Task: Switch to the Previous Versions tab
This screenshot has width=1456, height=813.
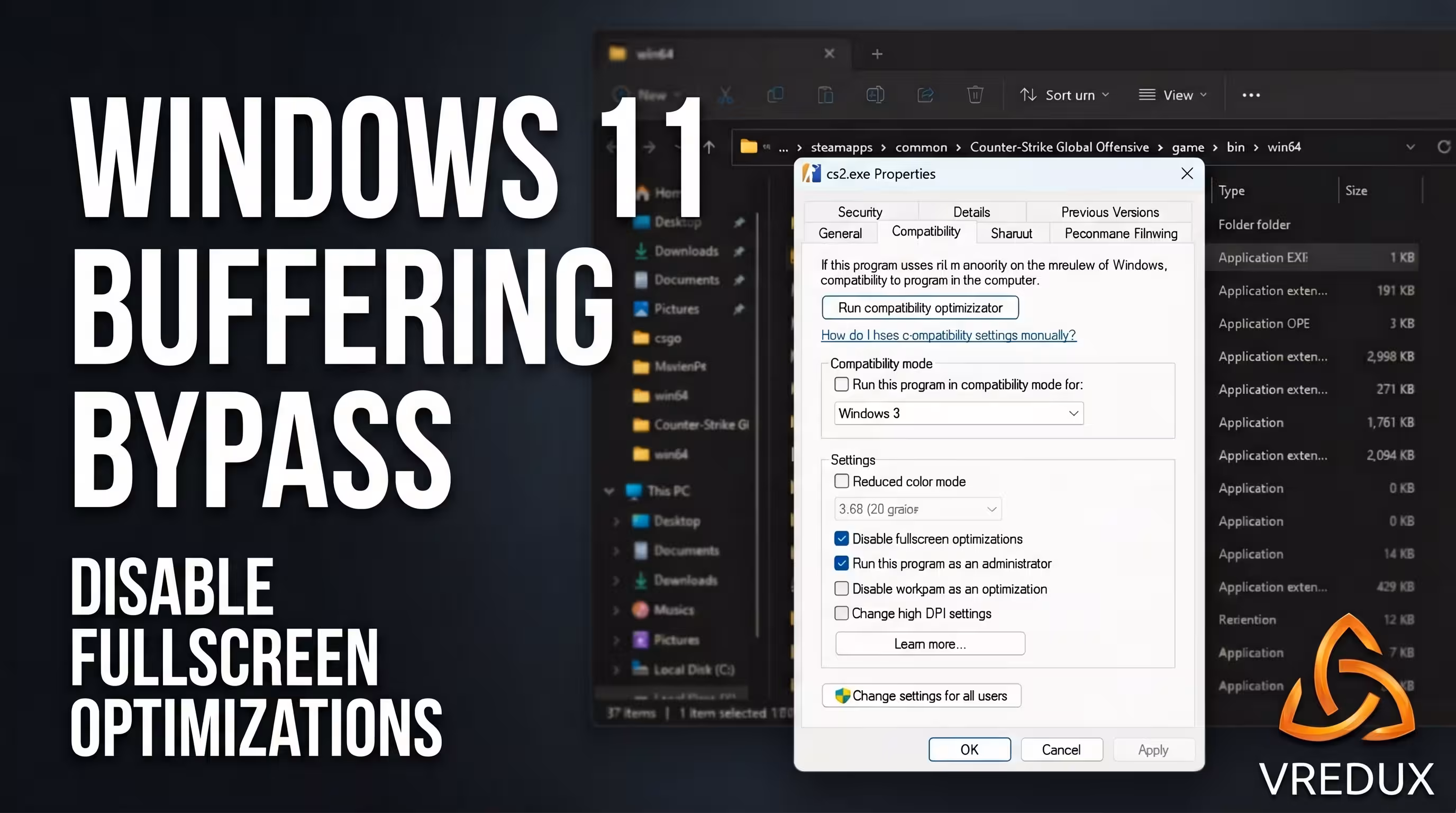Action: point(1109,212)
